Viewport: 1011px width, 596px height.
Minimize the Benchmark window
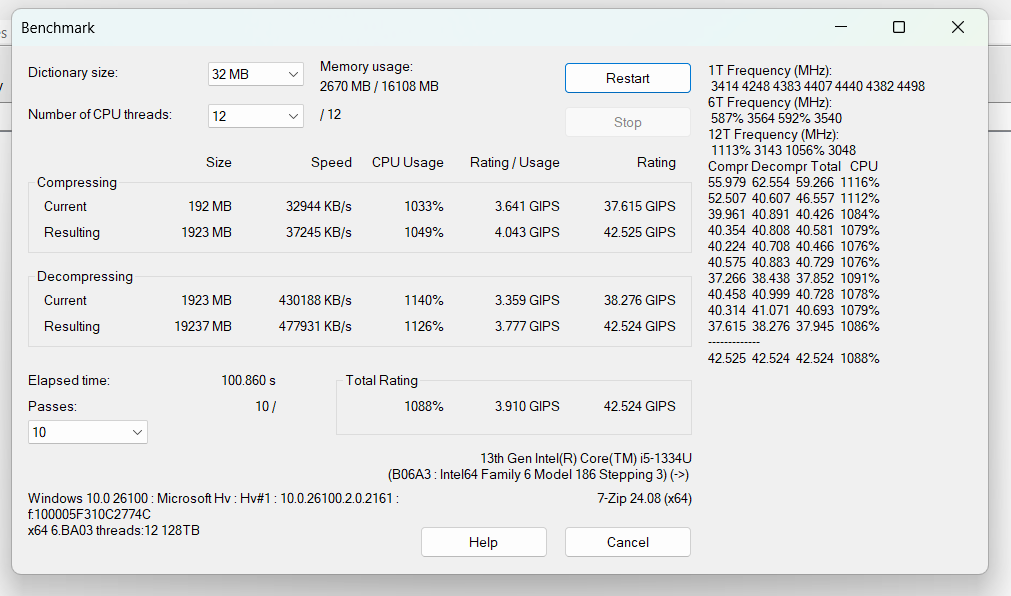point(841,27)
